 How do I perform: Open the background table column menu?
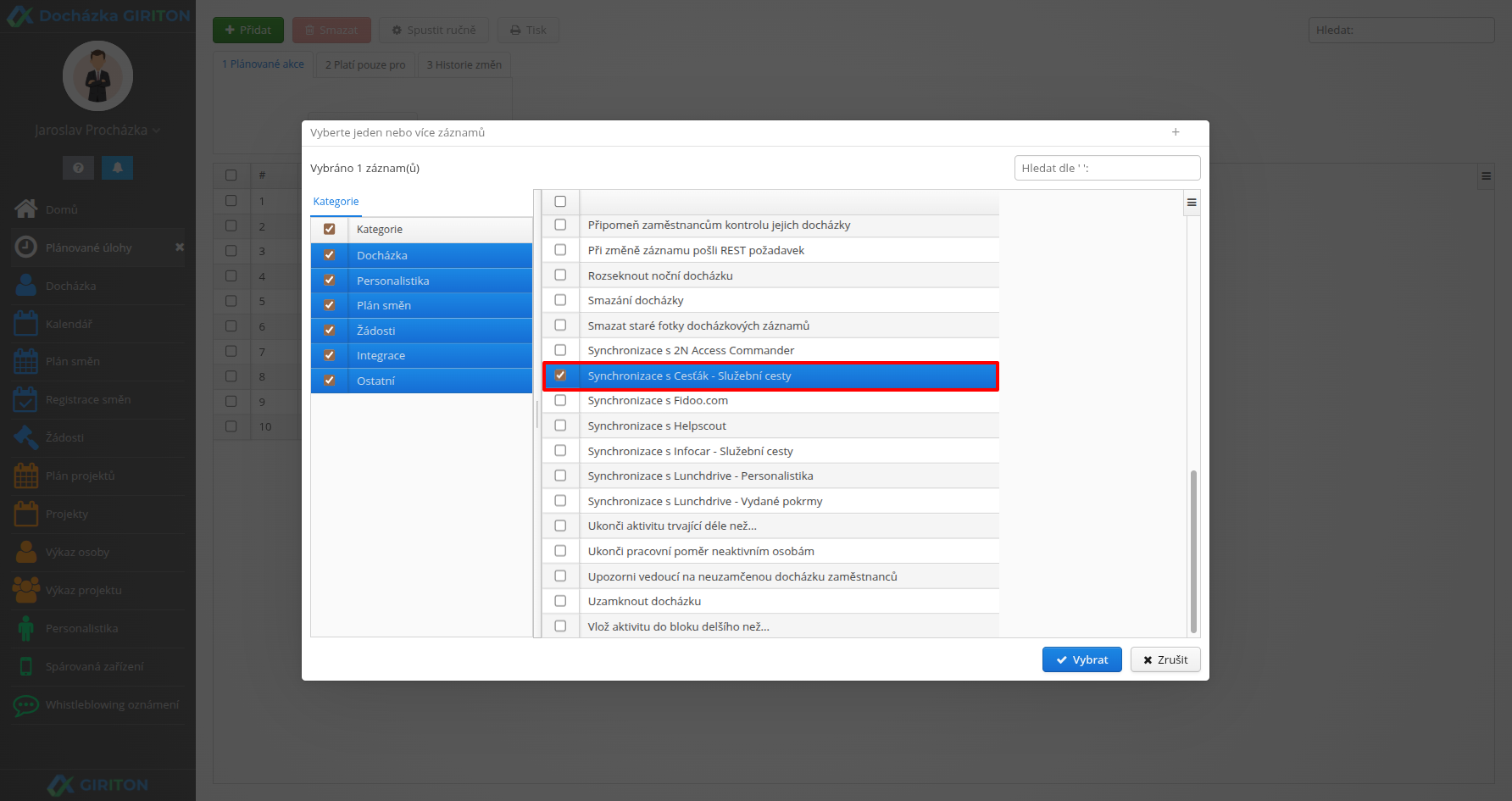point(1486,176)
